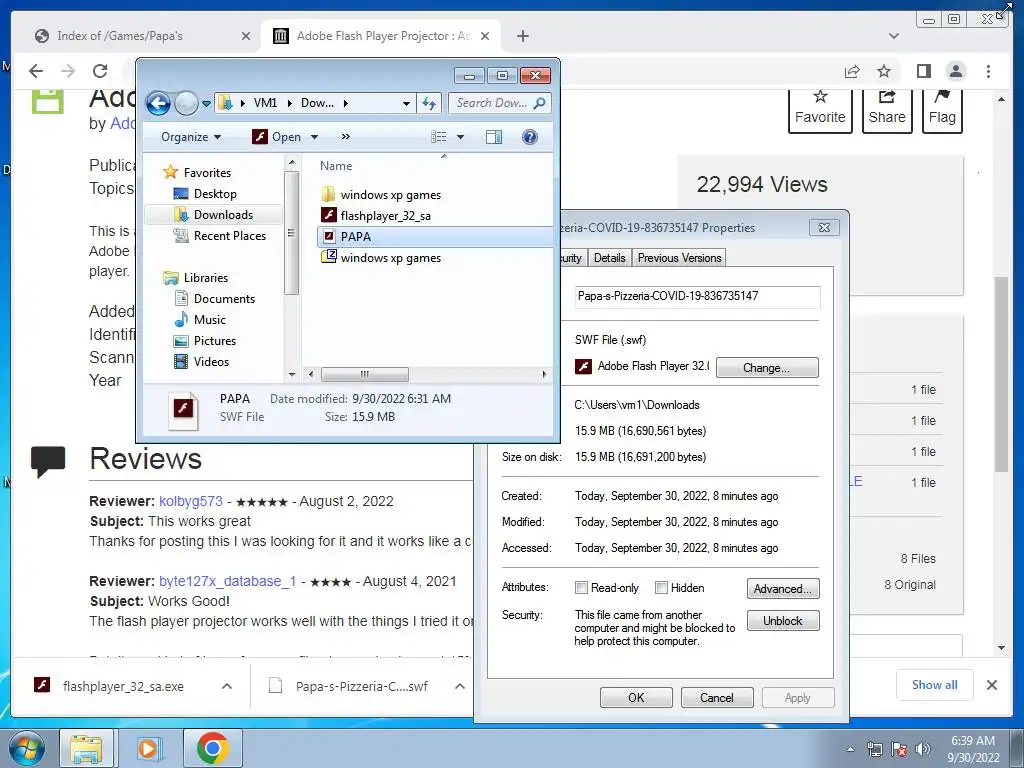This screenshot has height=768, width=1024.
Task: Open recent locations dropdown beside navigation arrows
Action: click(206, 103)
